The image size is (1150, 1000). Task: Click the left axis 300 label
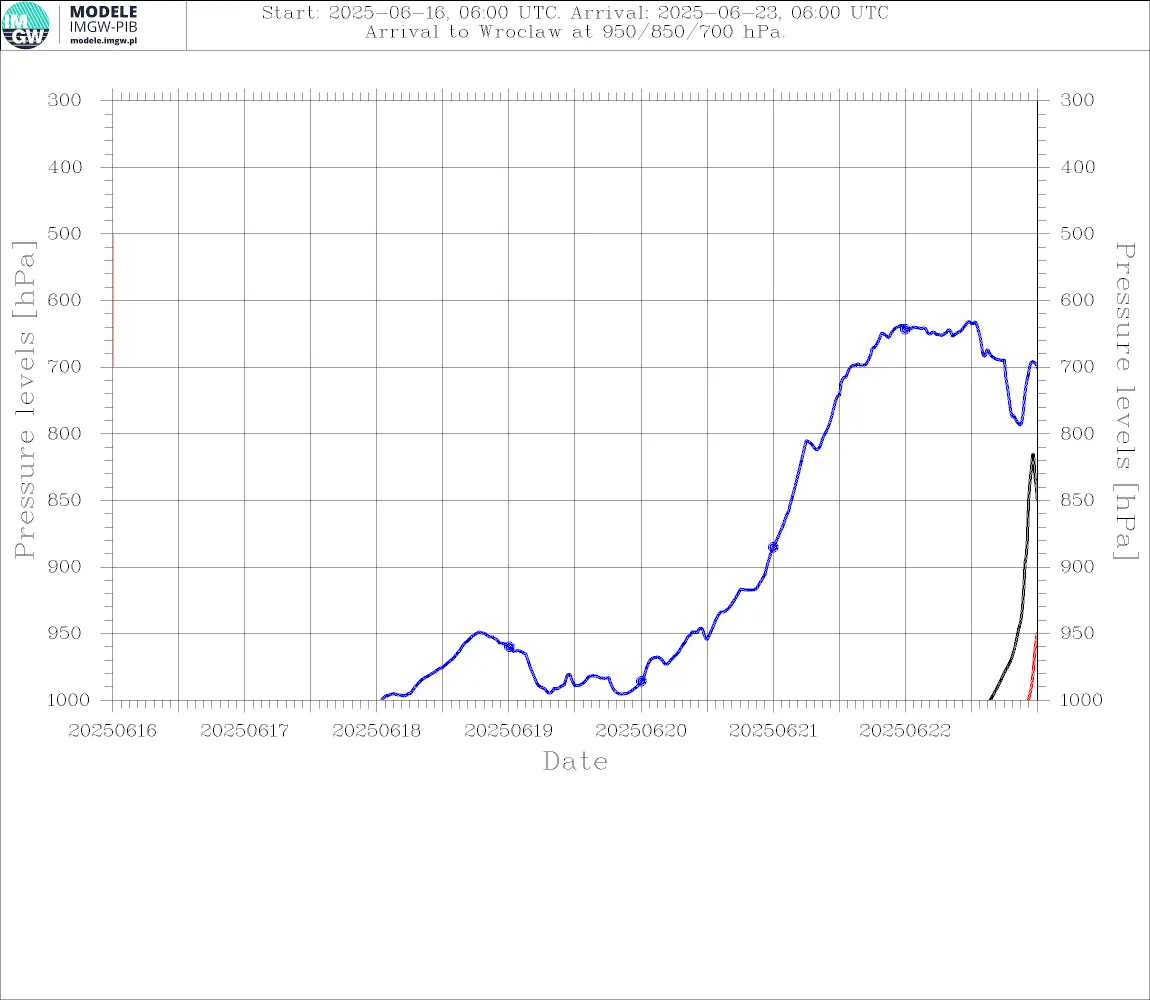(65, 100)
